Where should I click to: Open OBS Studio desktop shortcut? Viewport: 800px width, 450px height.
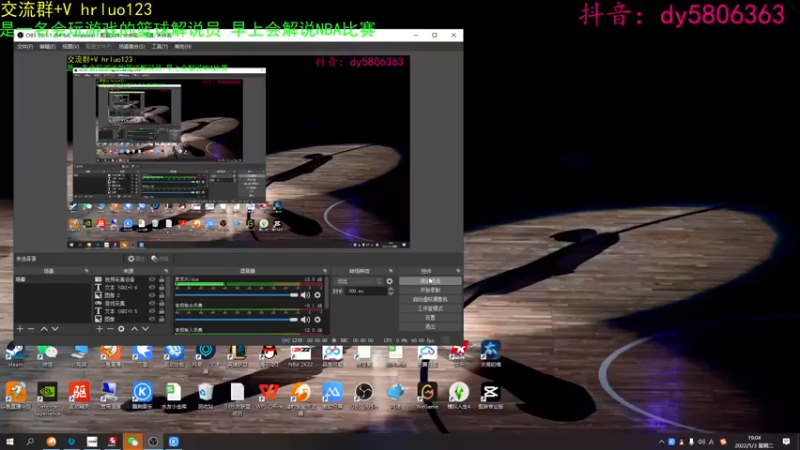[x=364, y=396]
